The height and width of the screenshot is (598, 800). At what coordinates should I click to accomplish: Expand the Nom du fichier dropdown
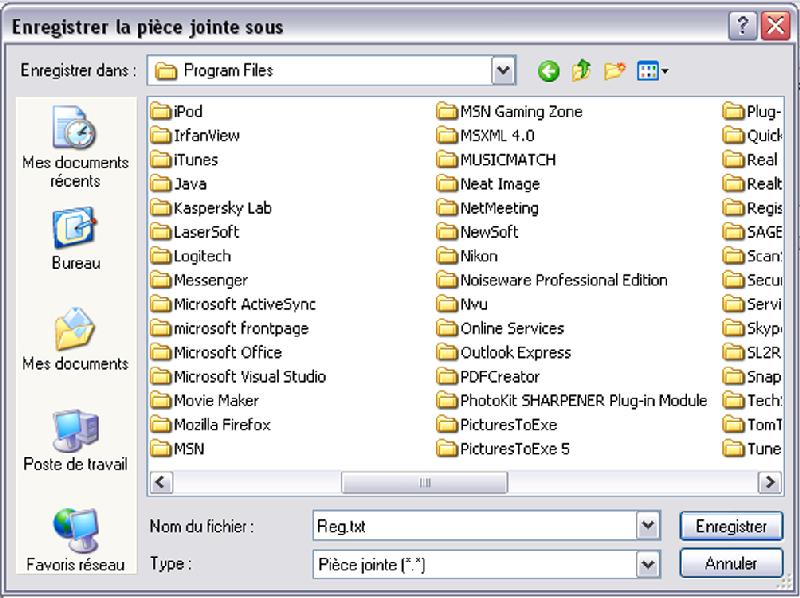648,526
